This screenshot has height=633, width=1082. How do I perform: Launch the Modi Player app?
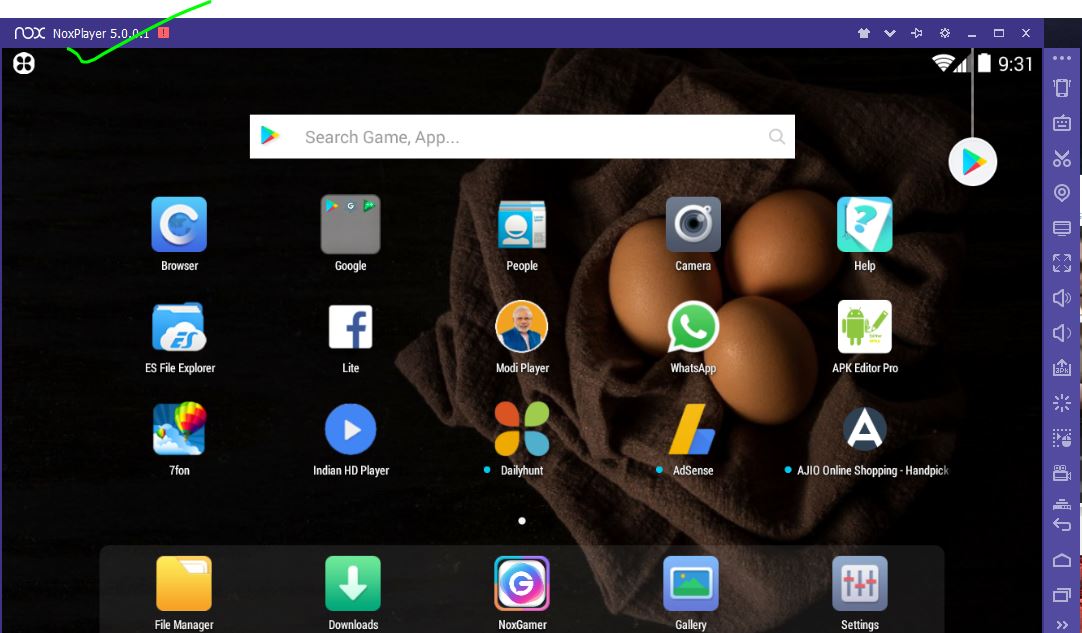click(522, 327)
